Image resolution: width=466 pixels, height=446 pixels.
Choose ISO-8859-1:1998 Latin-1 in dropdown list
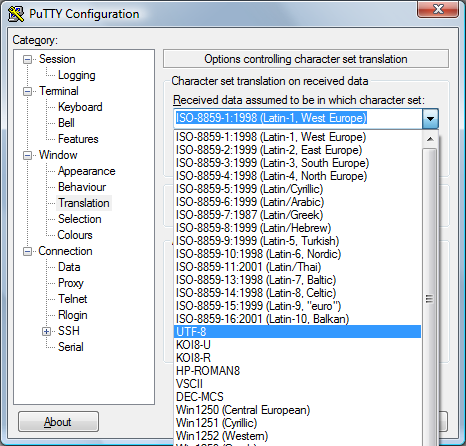tap(297, 137)
